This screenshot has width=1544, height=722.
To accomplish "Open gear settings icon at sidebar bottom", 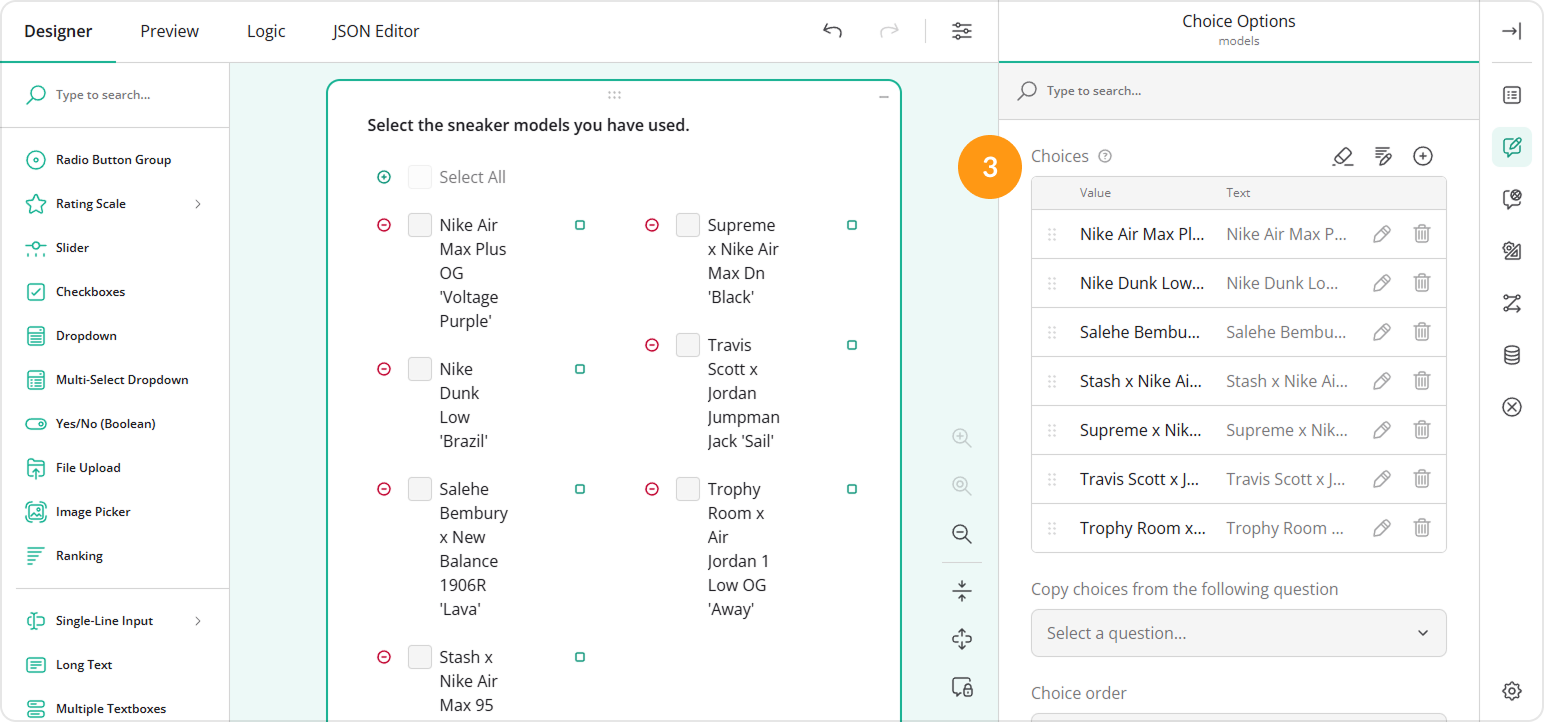I will 1512,691.
